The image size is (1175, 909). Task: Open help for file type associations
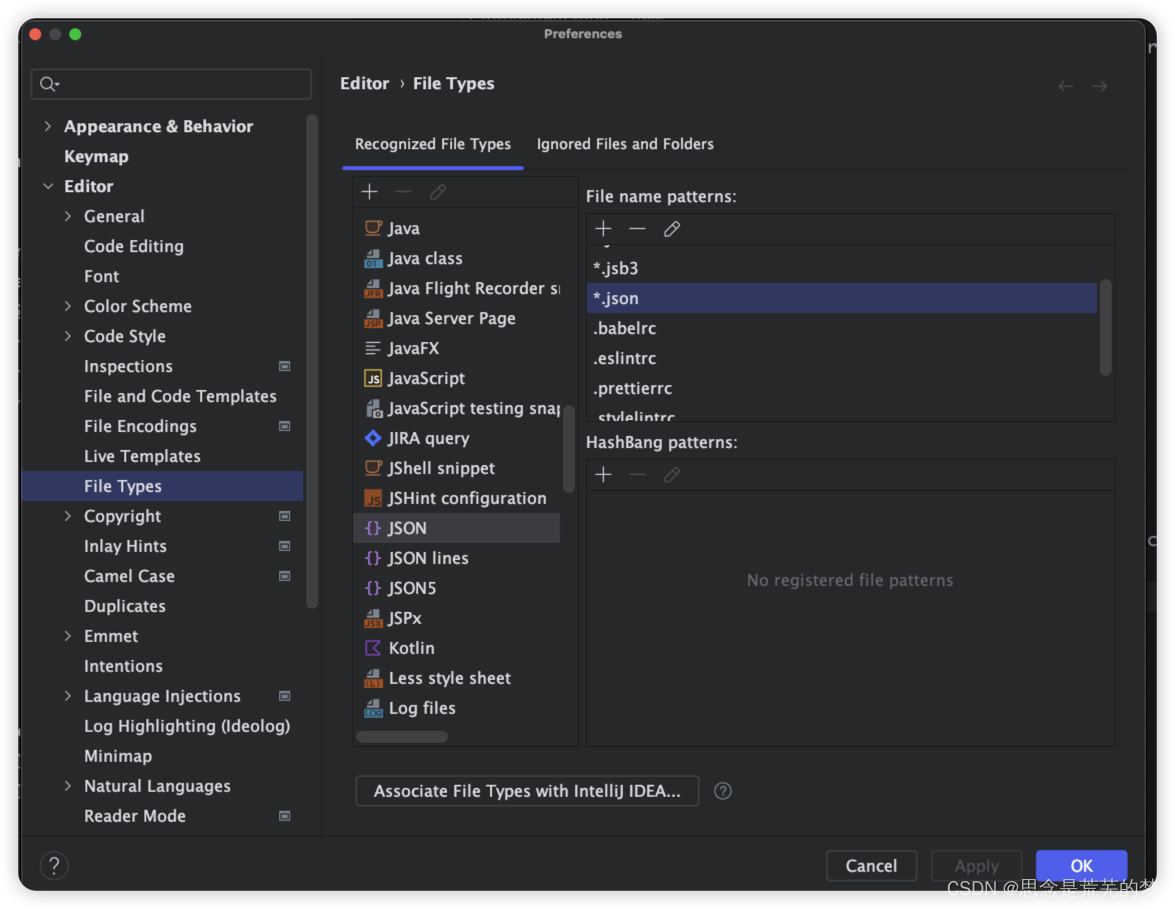tap(723, 791)
